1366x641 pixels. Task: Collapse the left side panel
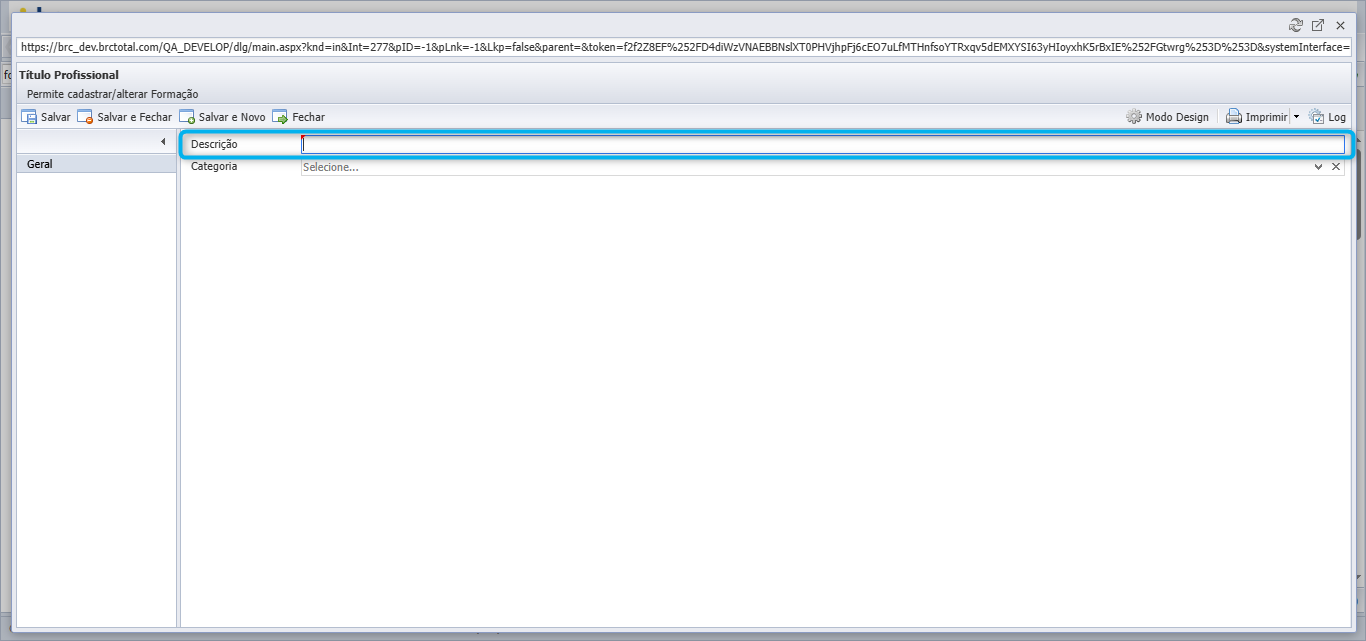(163, 142)
